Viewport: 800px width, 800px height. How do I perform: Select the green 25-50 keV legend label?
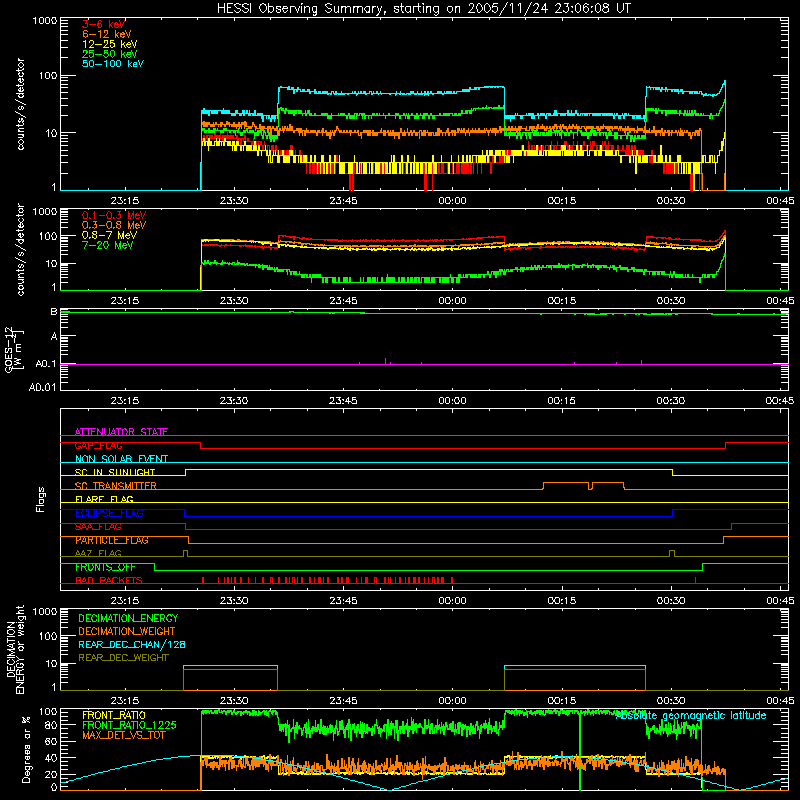(x=110, y=54)
